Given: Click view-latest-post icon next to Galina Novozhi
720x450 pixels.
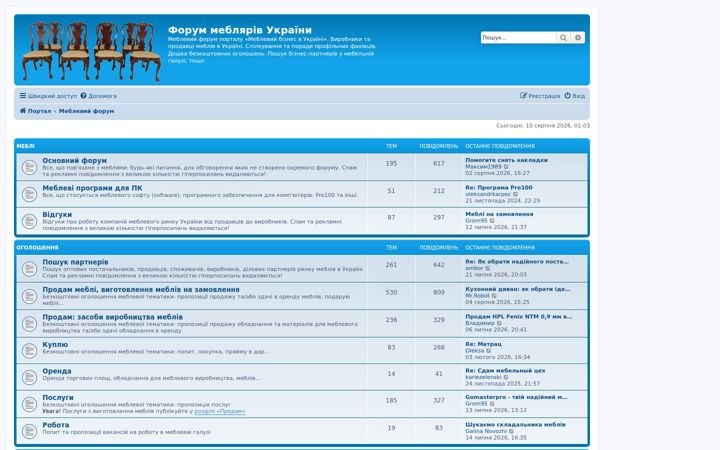Looking at the screenshot, I should (512, 431).
